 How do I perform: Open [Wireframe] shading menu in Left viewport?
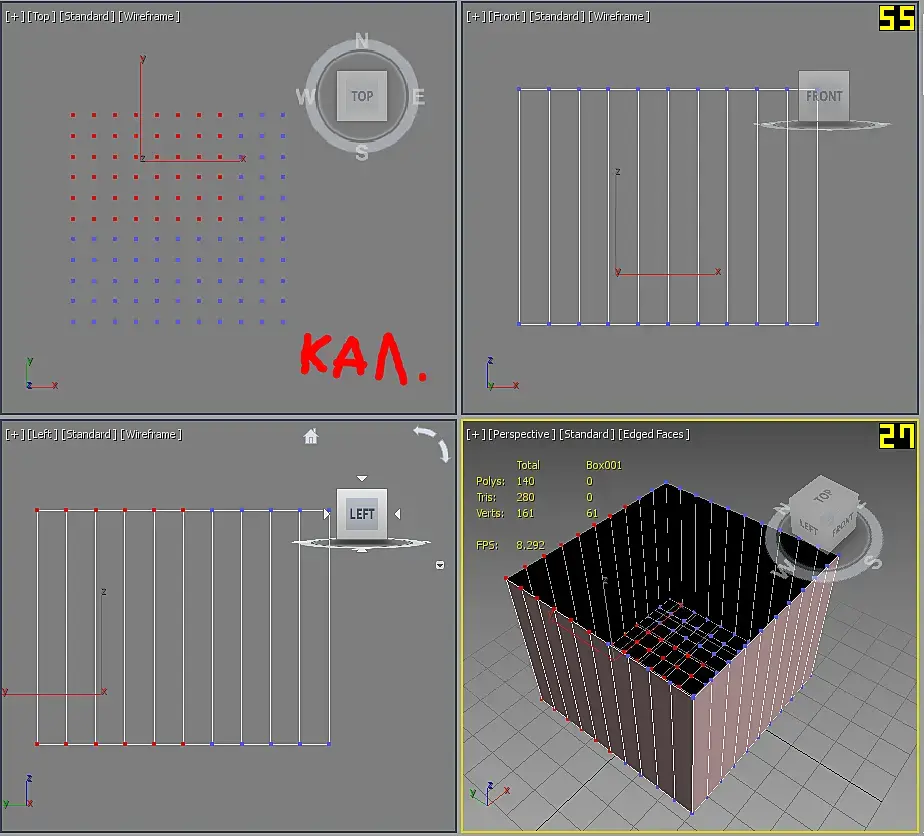coord(151,434)
